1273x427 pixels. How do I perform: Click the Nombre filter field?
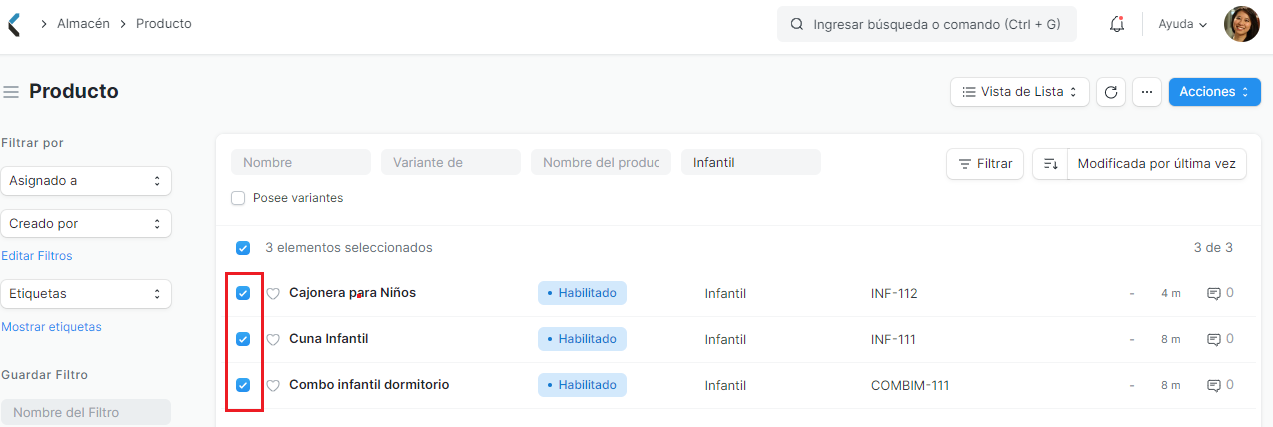(x=301, y=162)
